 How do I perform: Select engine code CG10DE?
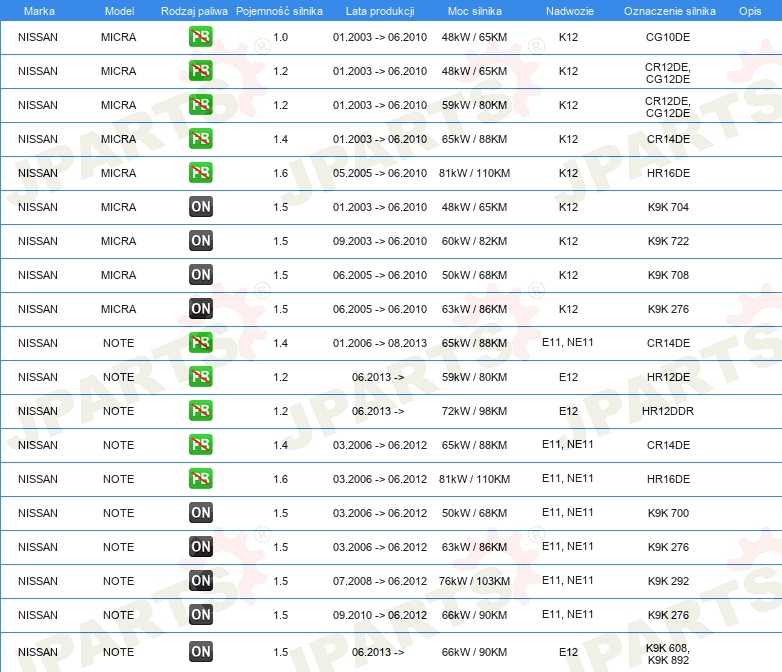coord(668,37)
